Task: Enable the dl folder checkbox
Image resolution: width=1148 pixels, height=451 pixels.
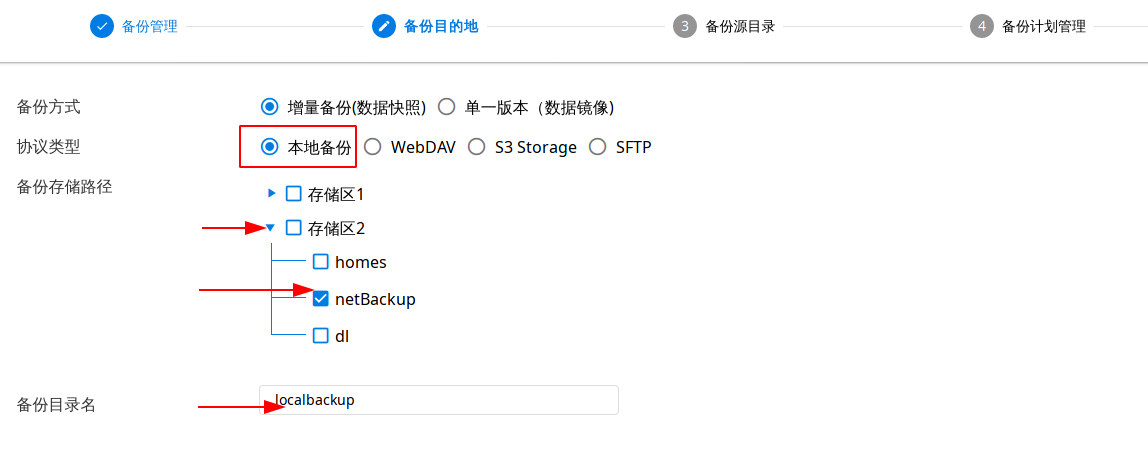Action: (x=321, y=336)
